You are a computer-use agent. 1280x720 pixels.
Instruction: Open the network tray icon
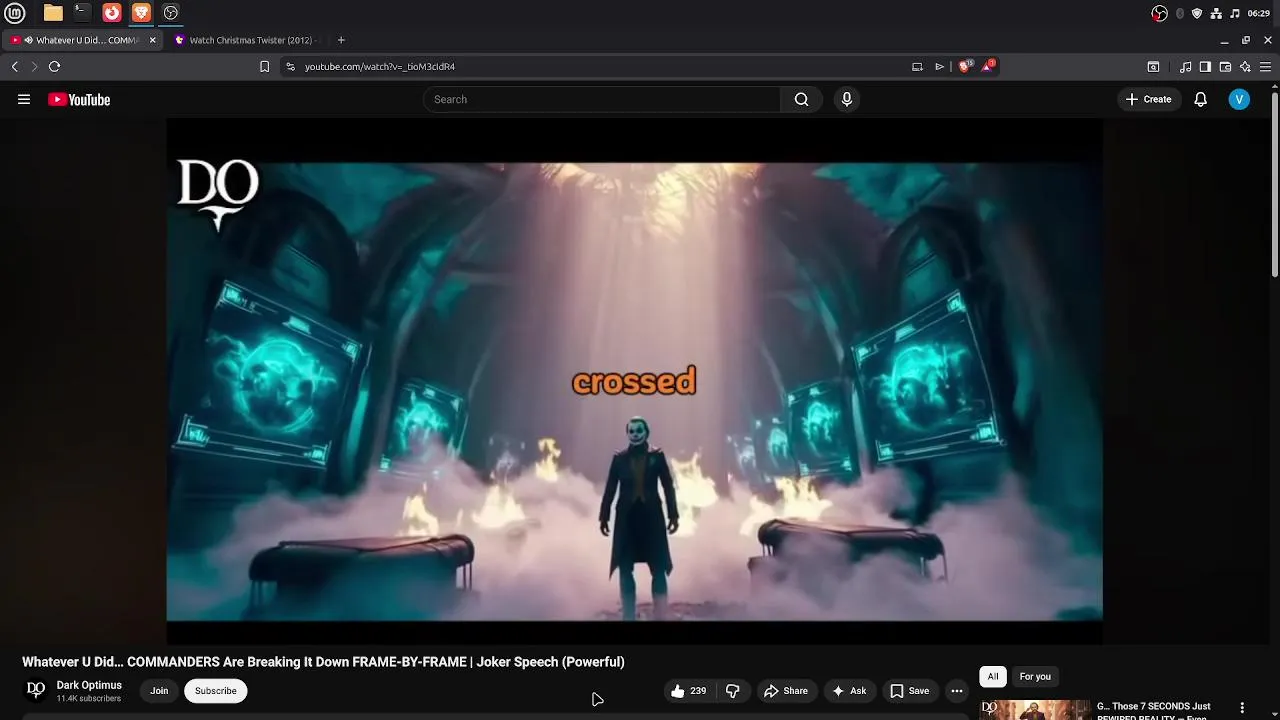click(x=1216, y=13)
